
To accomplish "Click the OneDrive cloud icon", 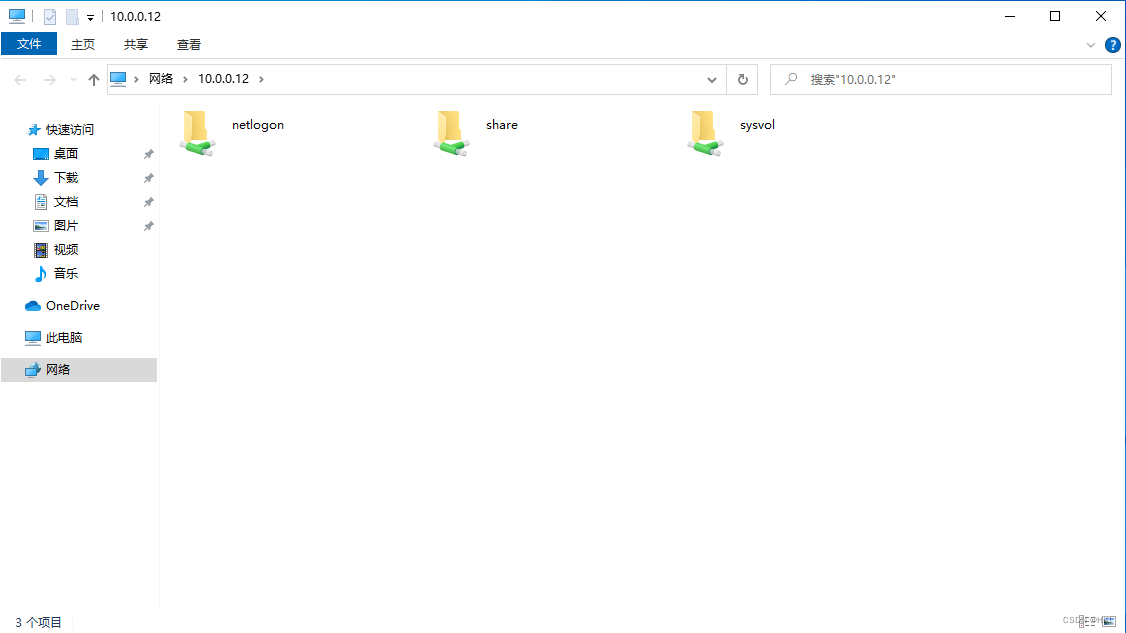I will click(x=32, y=306).
